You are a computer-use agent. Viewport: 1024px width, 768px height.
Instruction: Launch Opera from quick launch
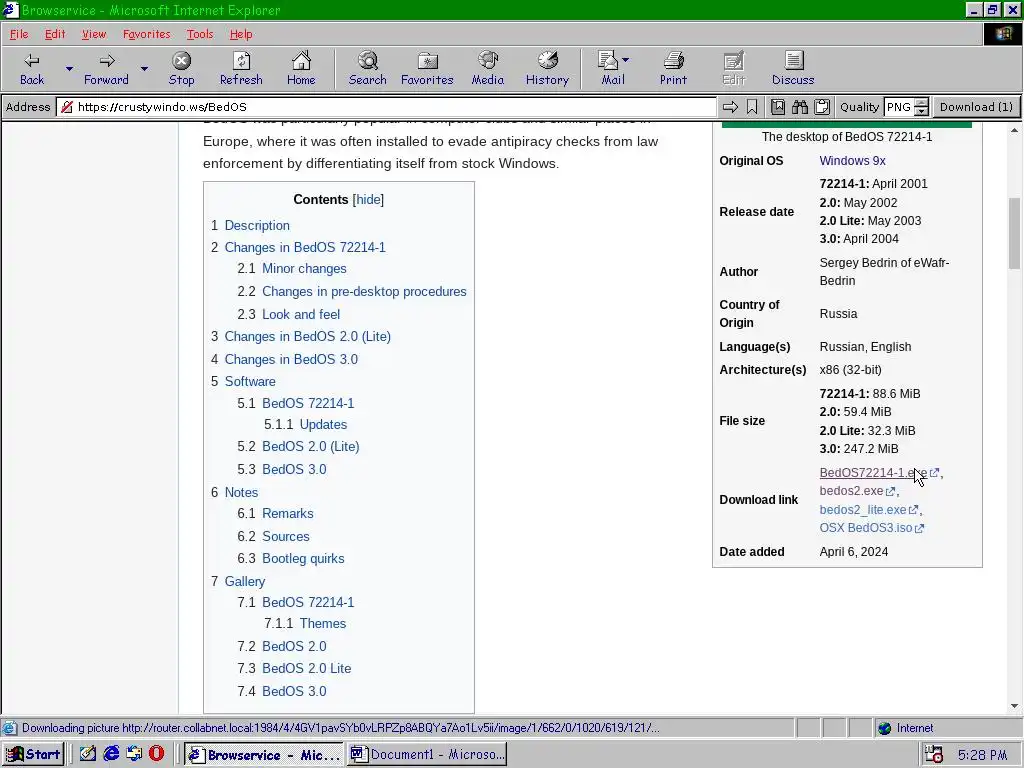[x=157, y=754]
